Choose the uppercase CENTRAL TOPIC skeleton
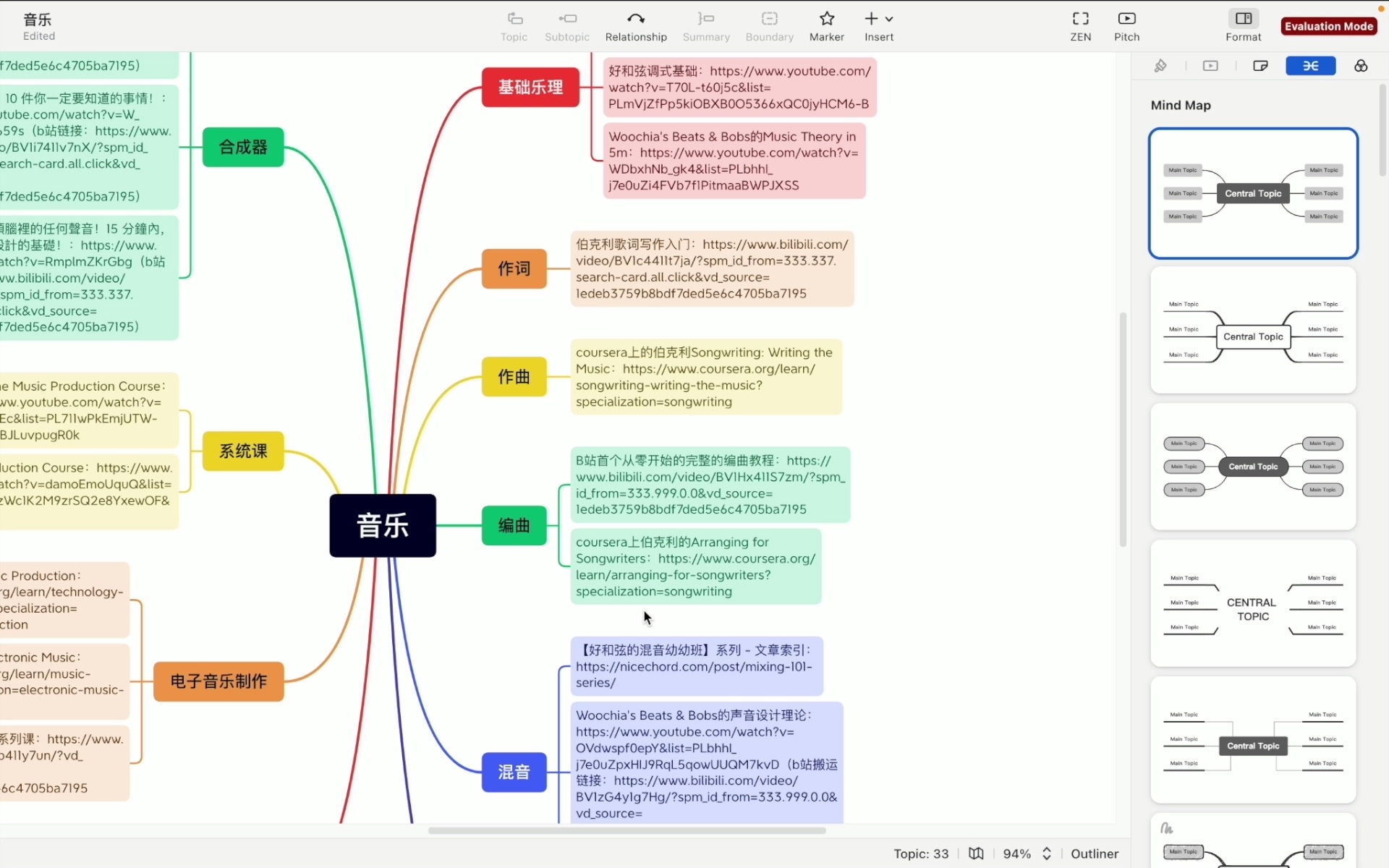This screenshot has width=1389, height=868. [x=1253, y=603]
